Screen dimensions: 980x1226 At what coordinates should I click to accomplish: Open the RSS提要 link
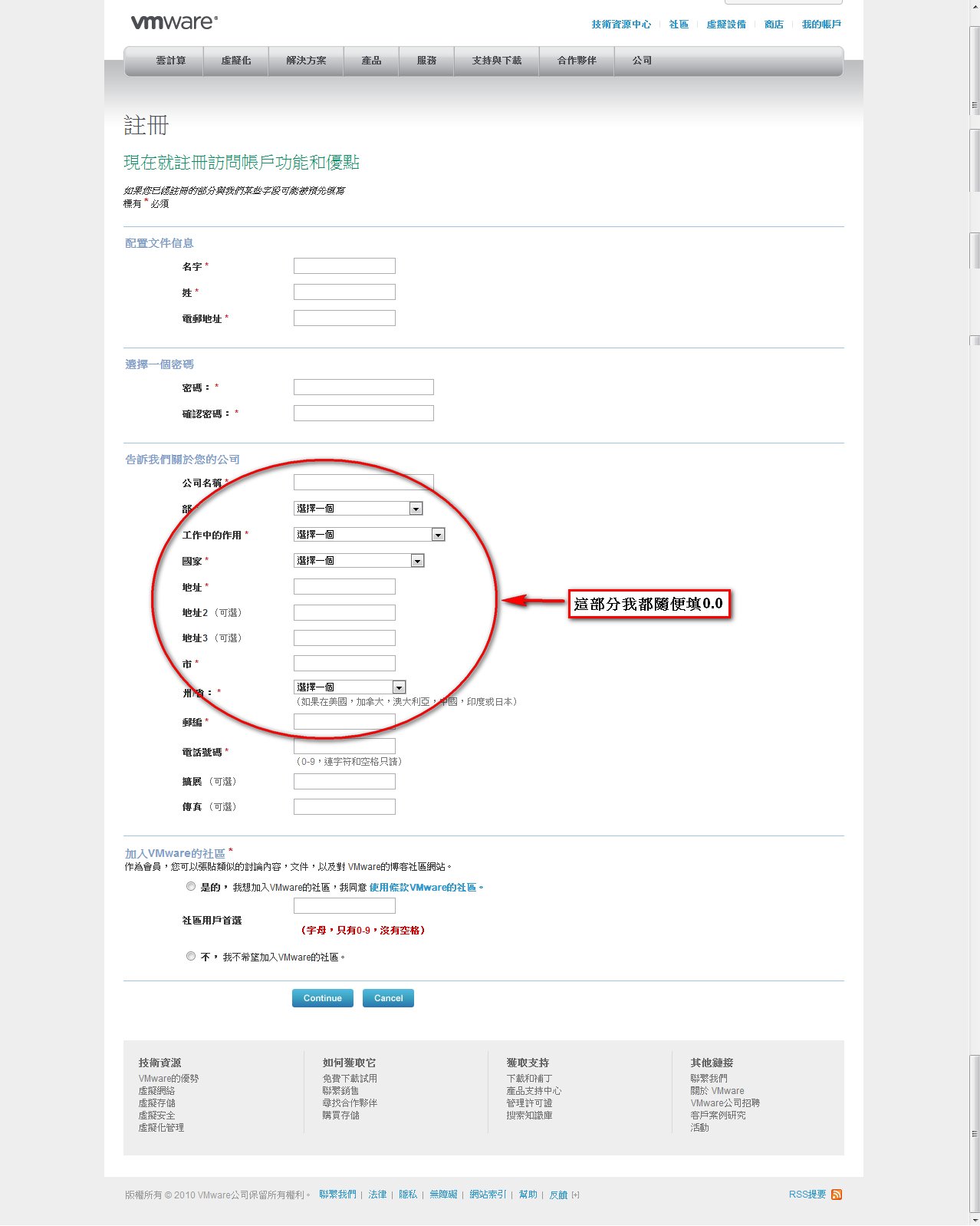(807, 1195)
